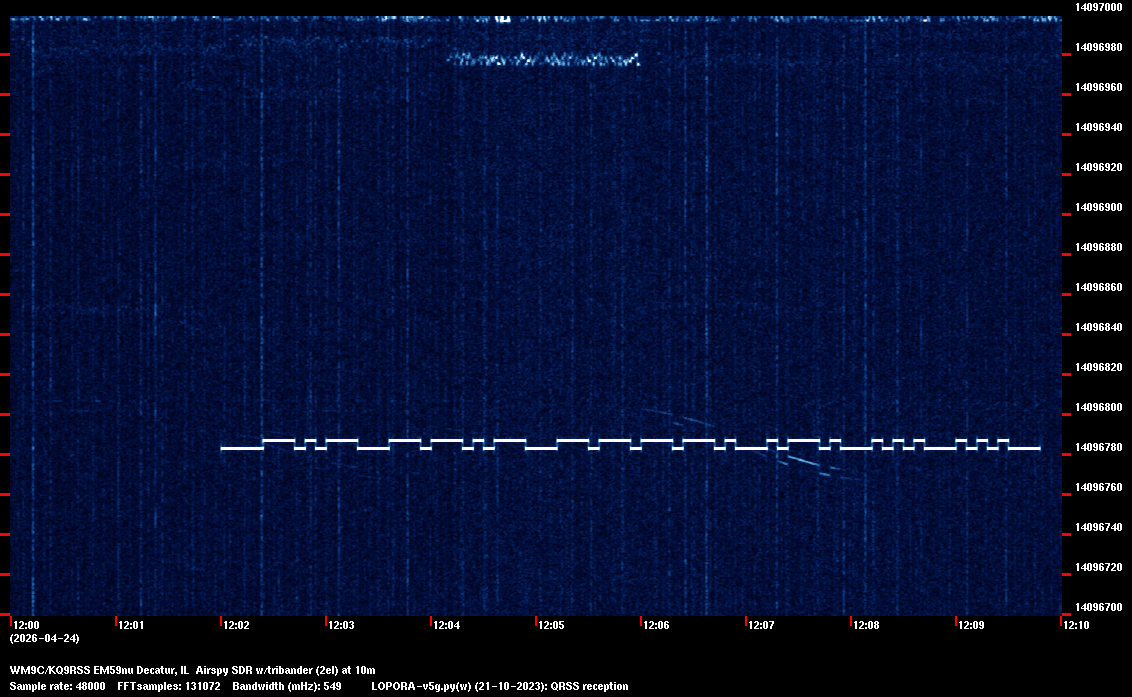Click the faint noisy signal near 14096980
Screen dimensions: 1132x697
[543, 60]
